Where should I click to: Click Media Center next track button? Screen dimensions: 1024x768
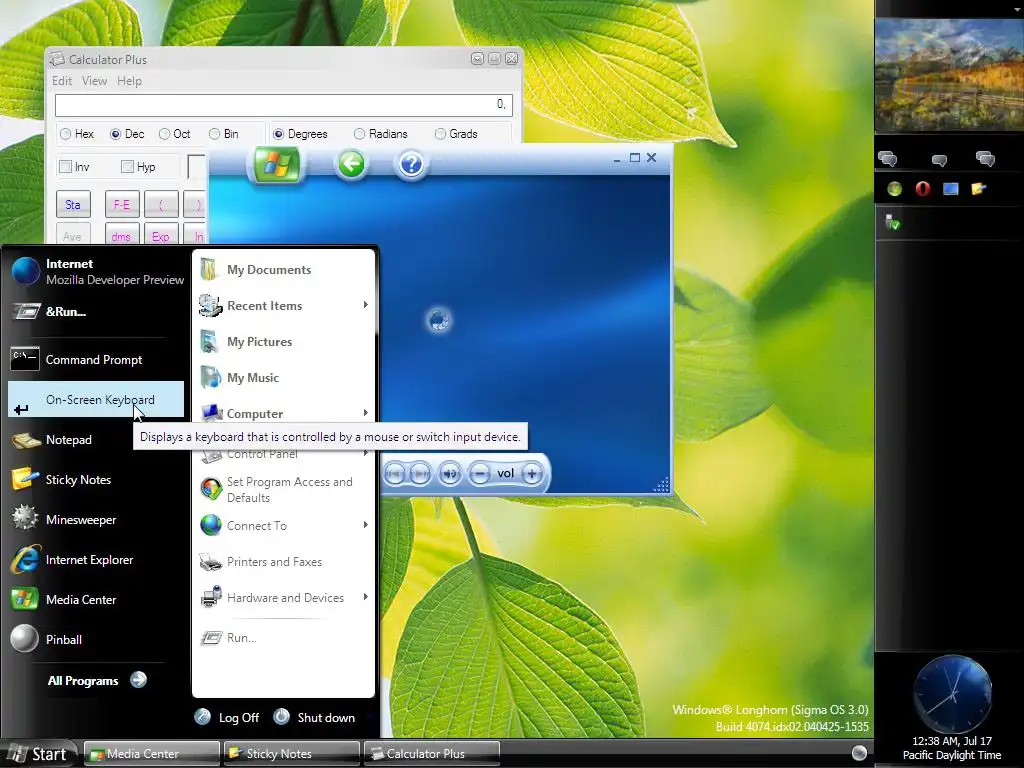click(420, 473)
